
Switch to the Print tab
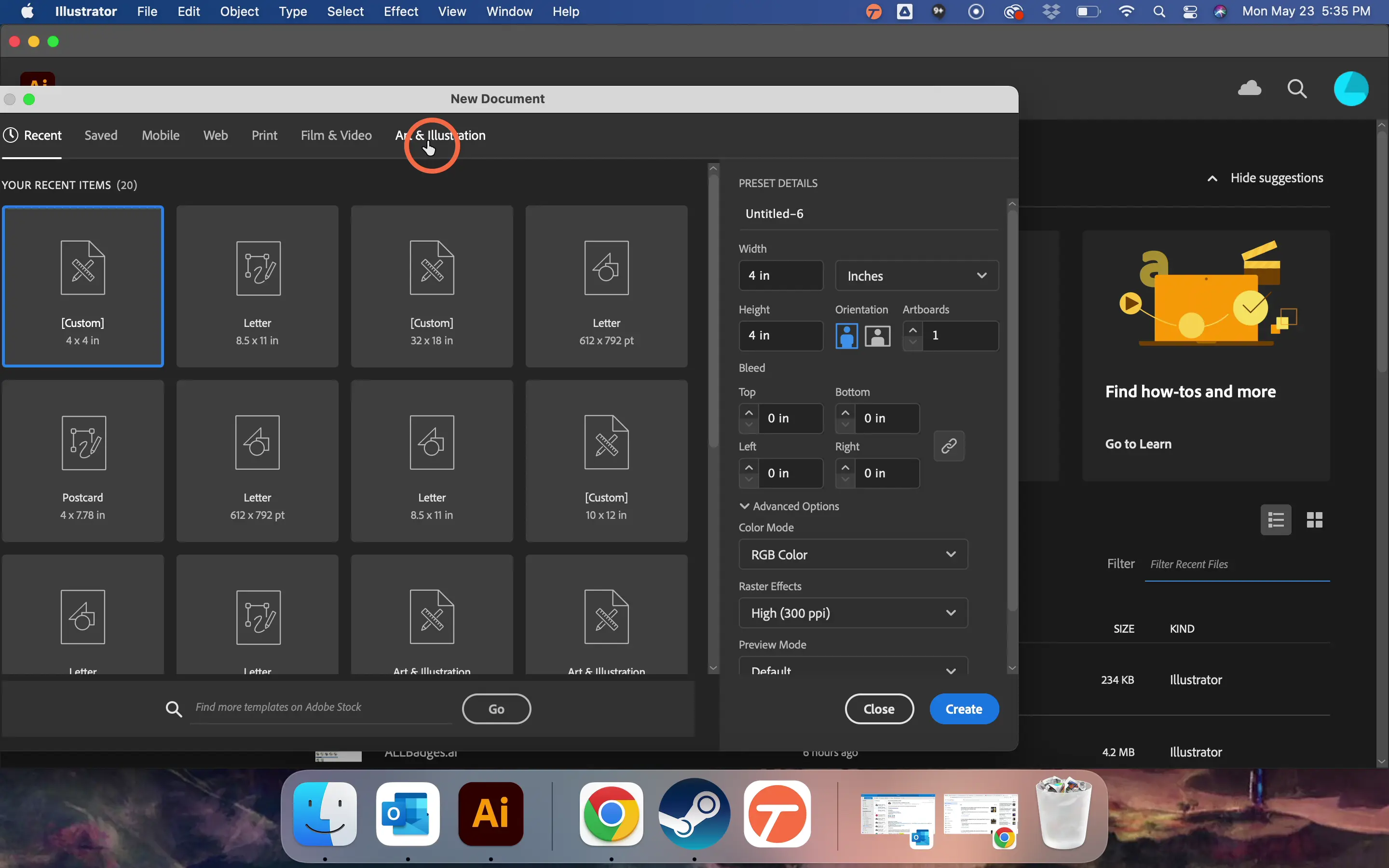tap(265, 136)
